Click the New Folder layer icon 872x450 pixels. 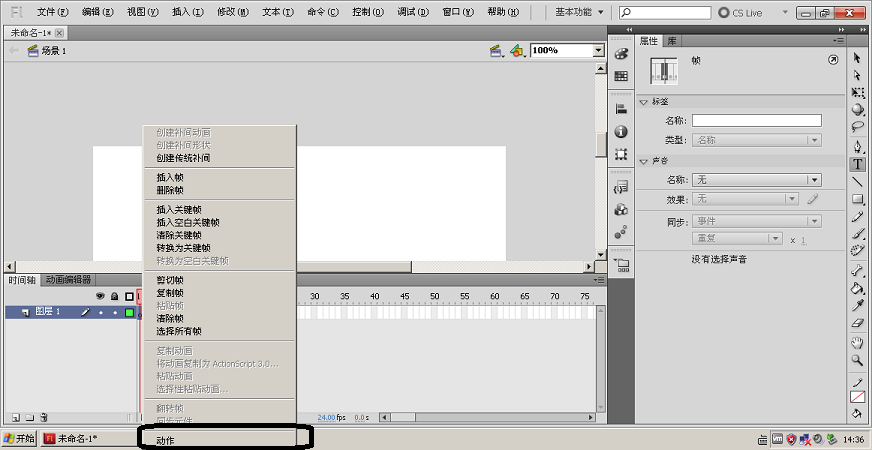point(30,417)
